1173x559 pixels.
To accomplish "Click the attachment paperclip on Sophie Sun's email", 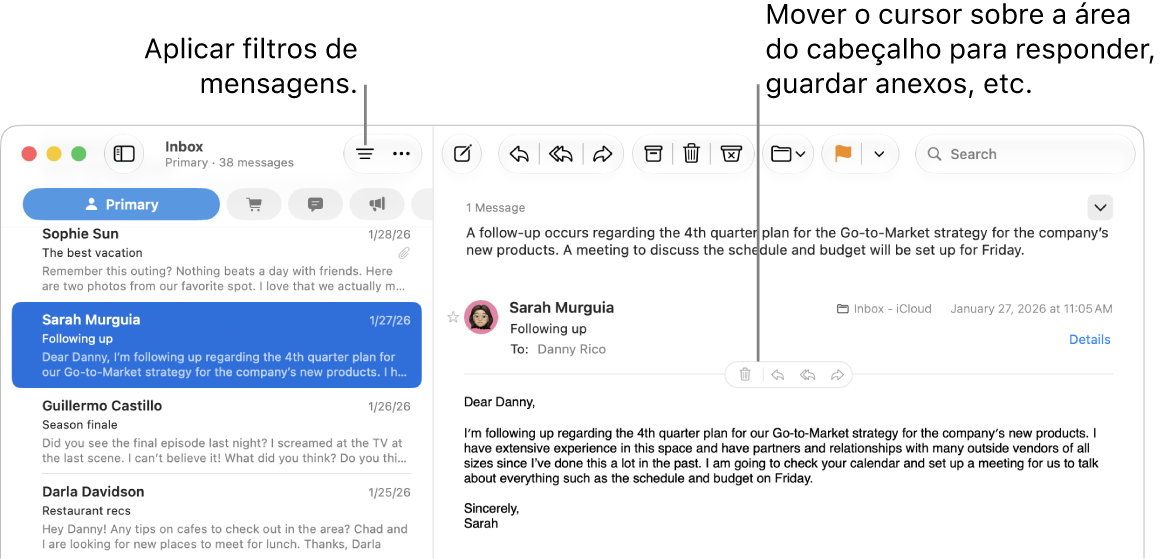I will (403, 253).
